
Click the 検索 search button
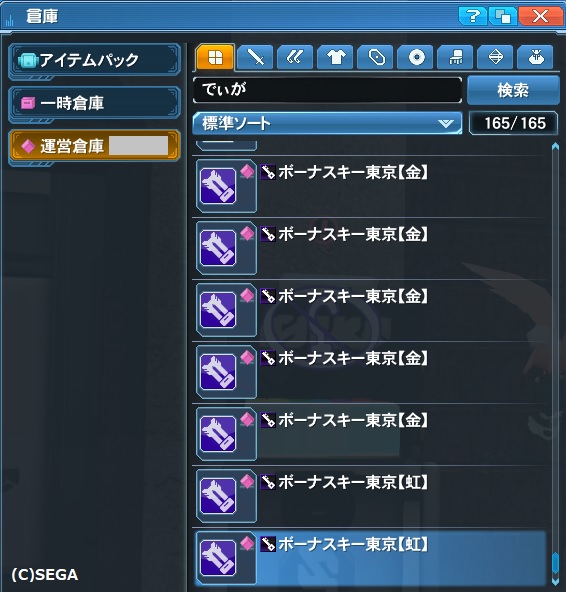(513, 90)
